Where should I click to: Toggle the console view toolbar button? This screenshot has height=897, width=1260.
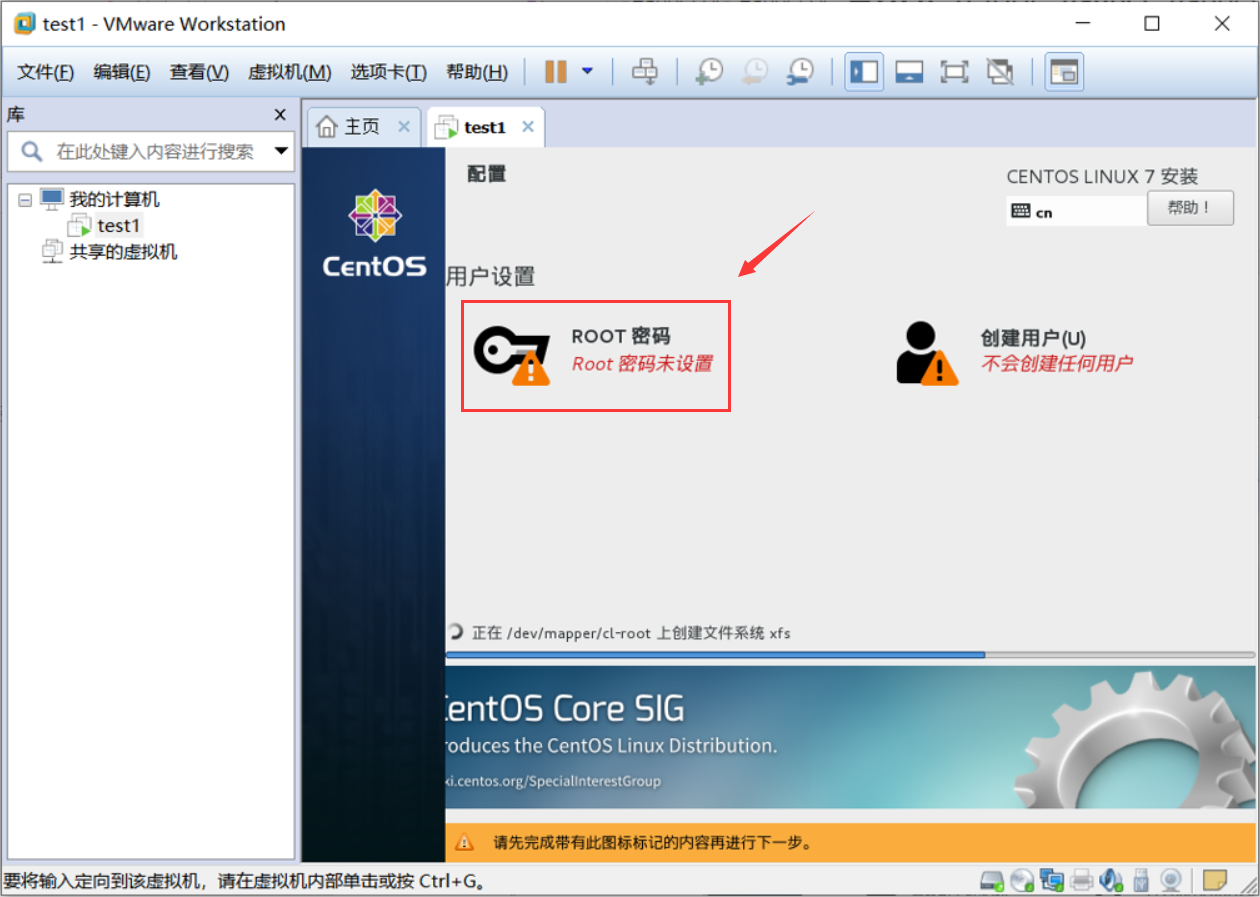pos(1064,72)
